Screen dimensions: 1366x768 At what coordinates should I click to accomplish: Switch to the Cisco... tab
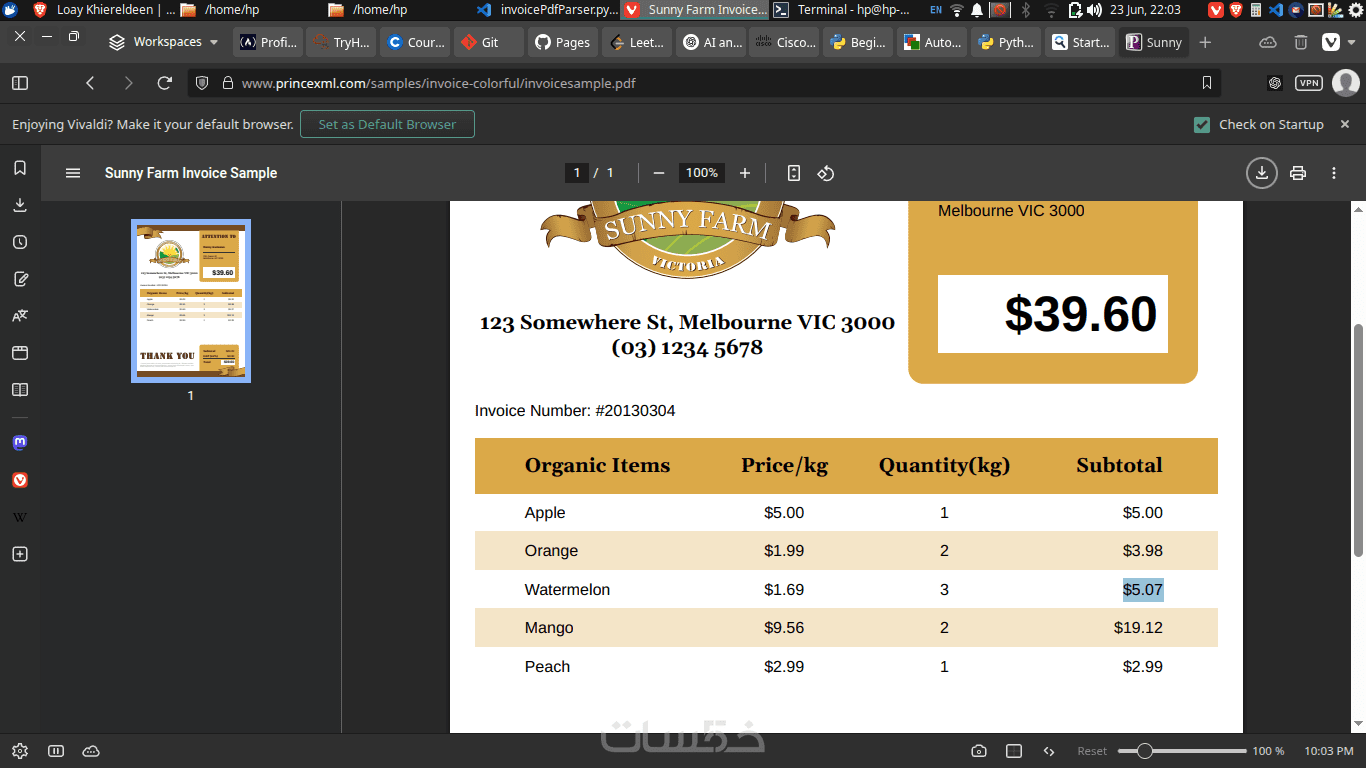pyautogui.click(x=784, y=42)
